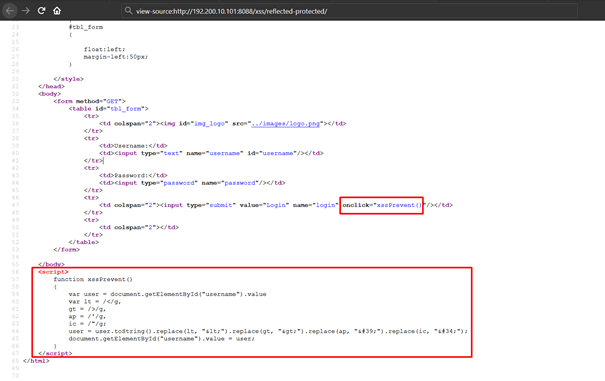Image resolution: width=605 pixels, height=381 pixels.
Task: Click the 'var user = document.getElementById' line
Action: 167,294
